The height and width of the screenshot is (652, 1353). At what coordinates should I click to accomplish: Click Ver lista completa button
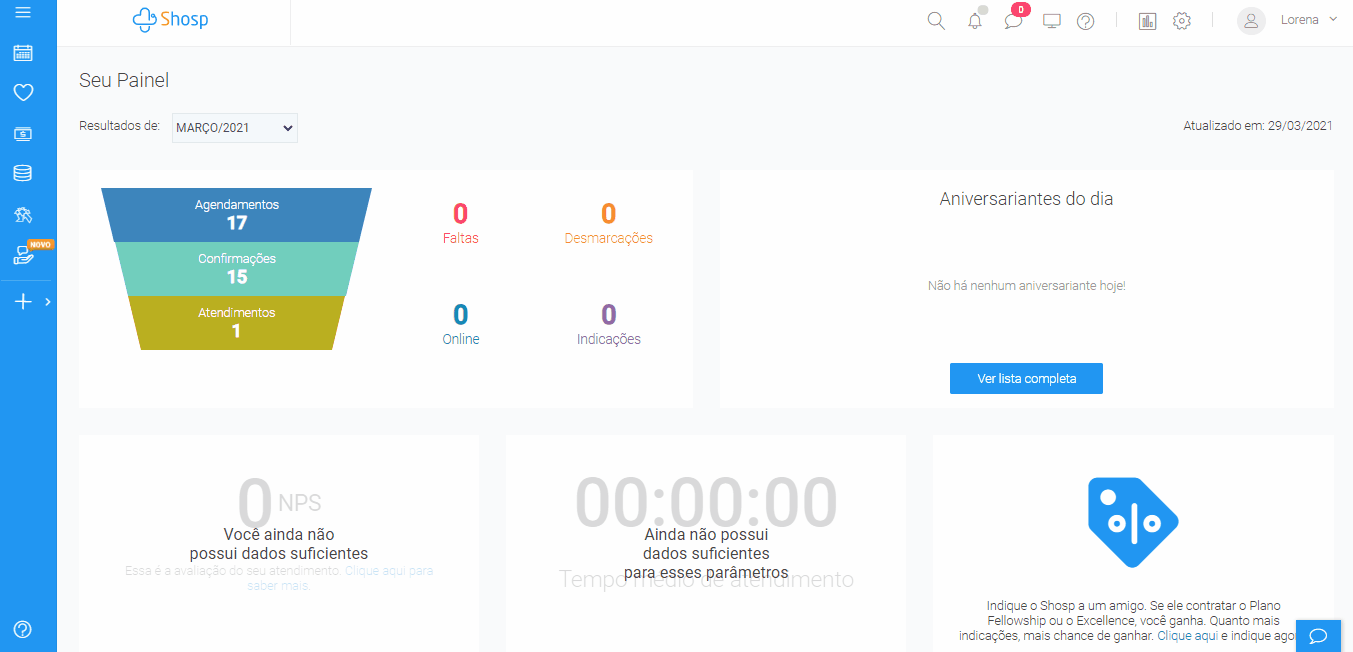coord(1026,379)
